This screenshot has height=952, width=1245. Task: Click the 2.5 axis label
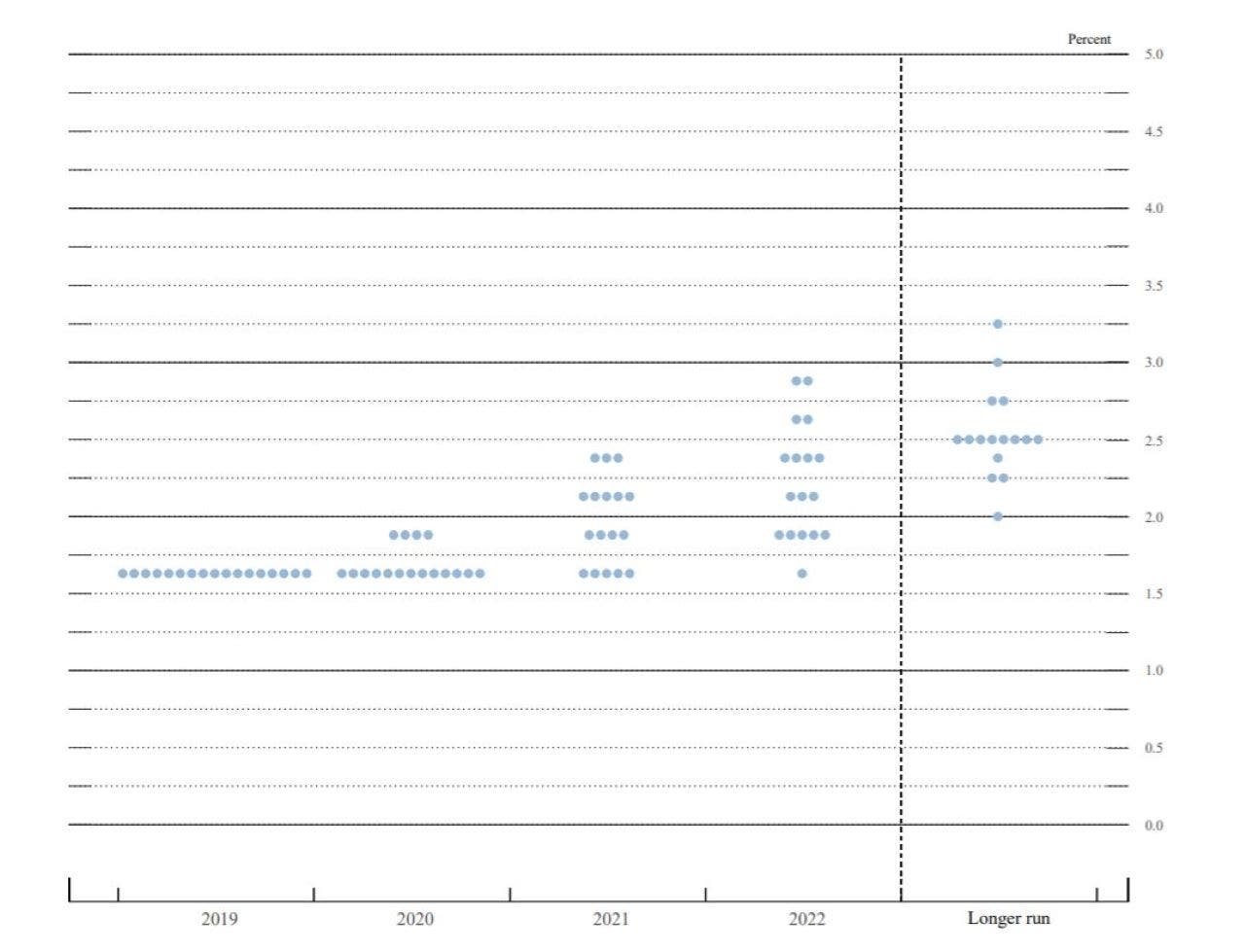[1154, 441]
